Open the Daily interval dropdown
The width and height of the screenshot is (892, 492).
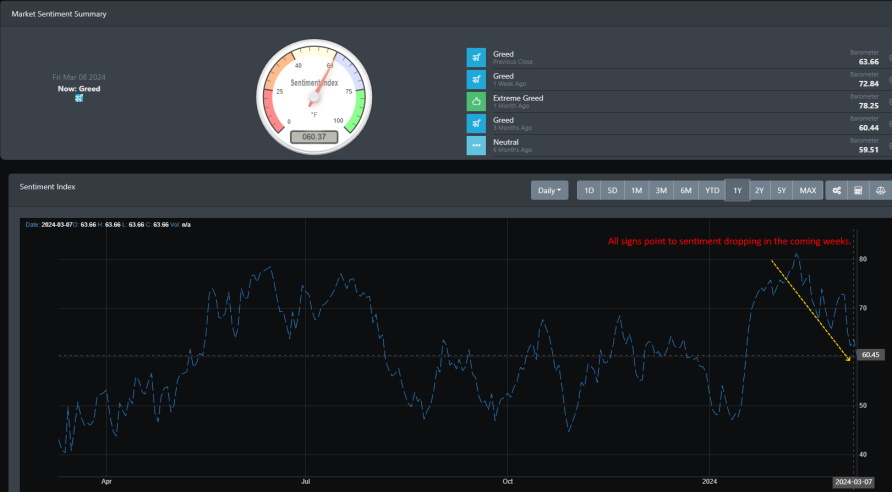(550, 191)
